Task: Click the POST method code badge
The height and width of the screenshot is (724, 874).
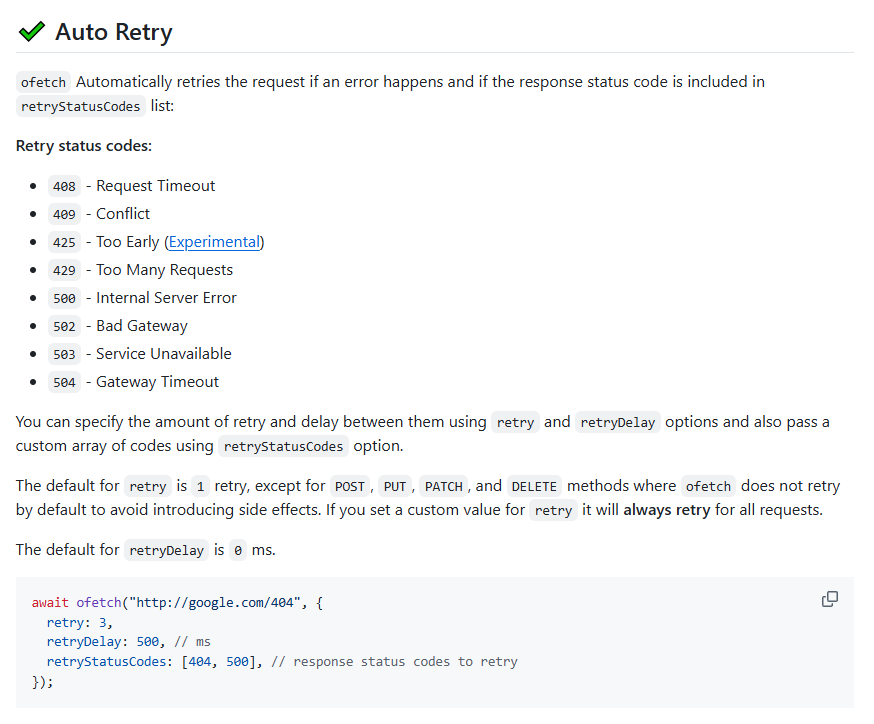Action: click(x=350, y=487)
